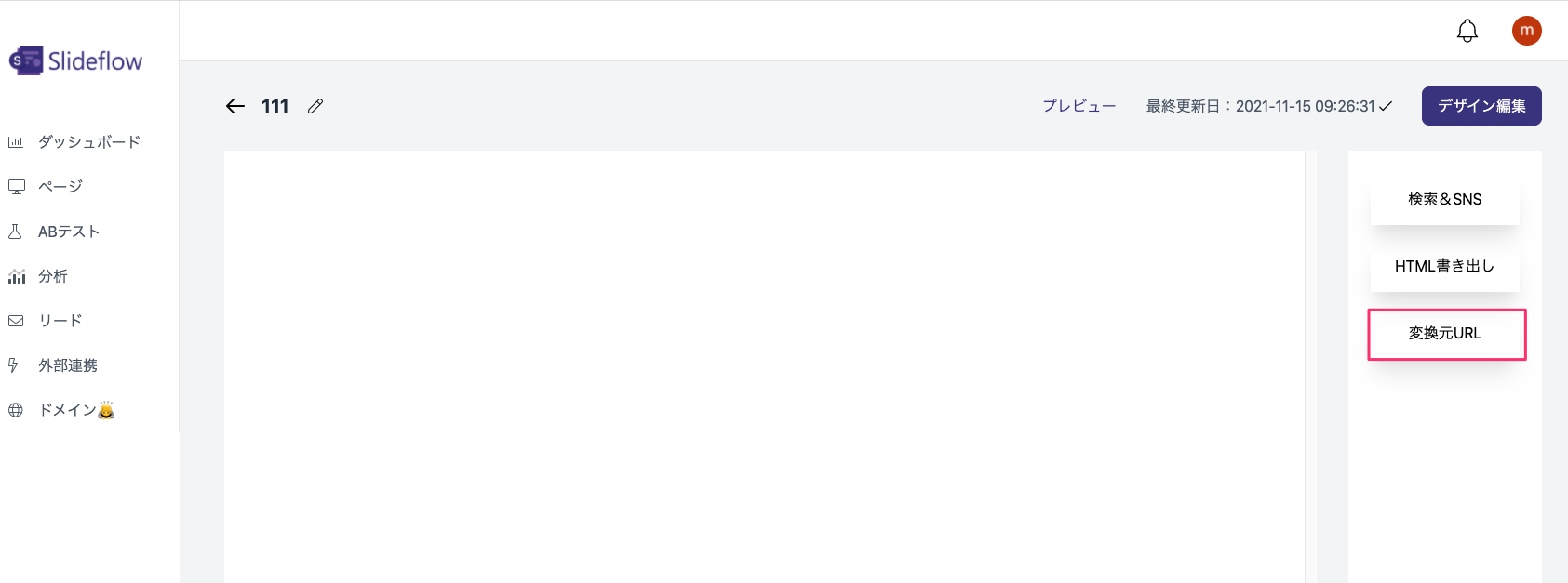
Task: Select the HTML書き出し option
Action: [x=1444, y=267]
